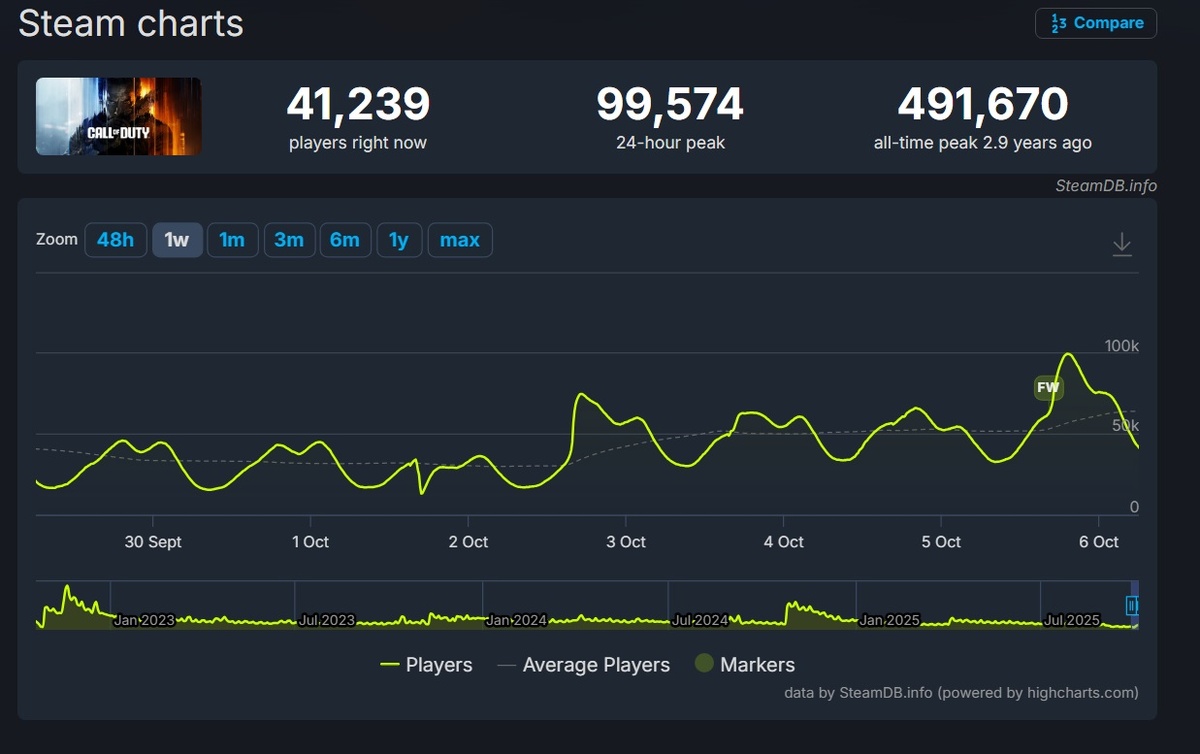Click the 41,239 players right now value
This screenshot has width=1200, height=754.
click(x=358, y=104)
